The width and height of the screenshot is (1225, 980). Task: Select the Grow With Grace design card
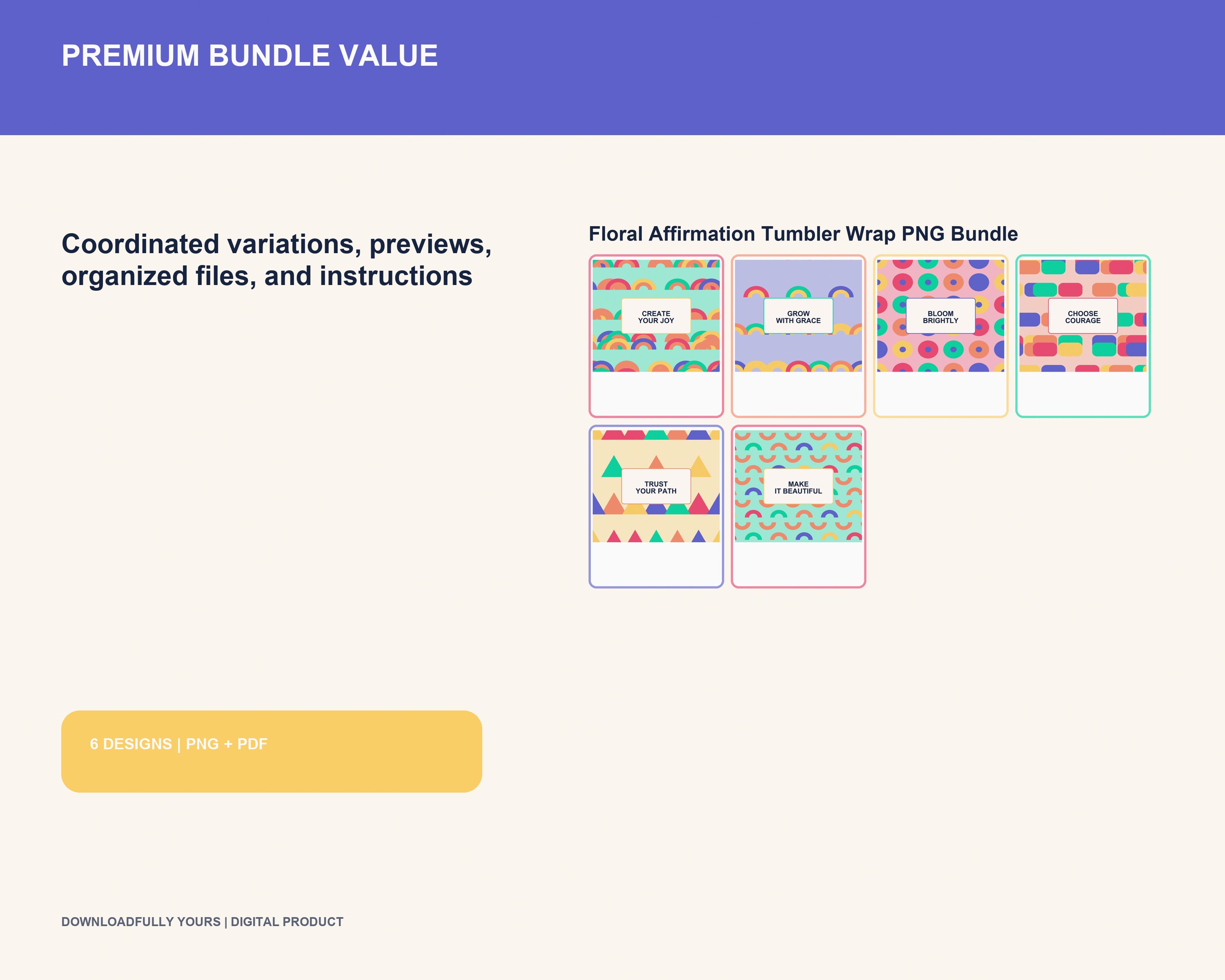798,336
